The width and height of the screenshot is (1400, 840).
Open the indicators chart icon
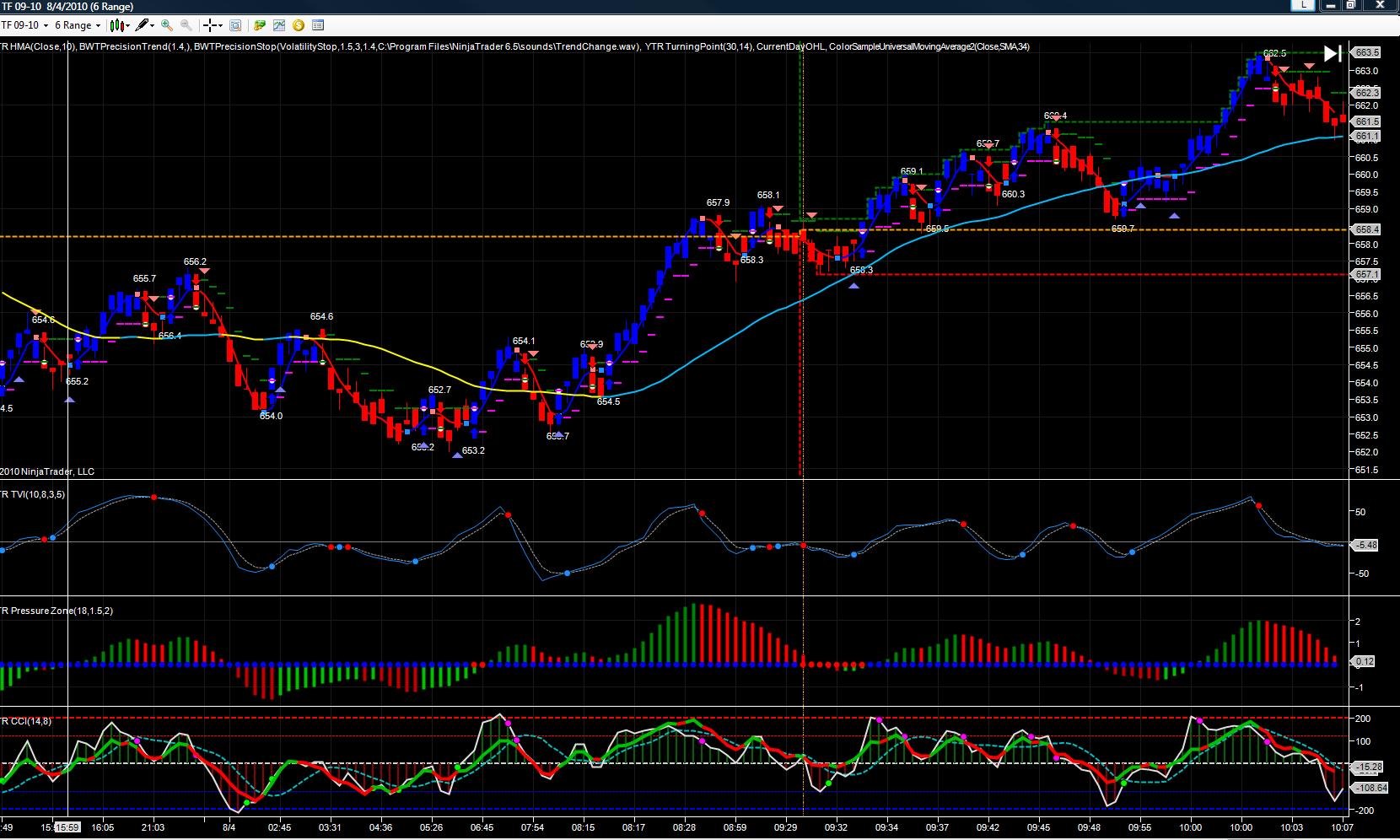coord(279,25)
